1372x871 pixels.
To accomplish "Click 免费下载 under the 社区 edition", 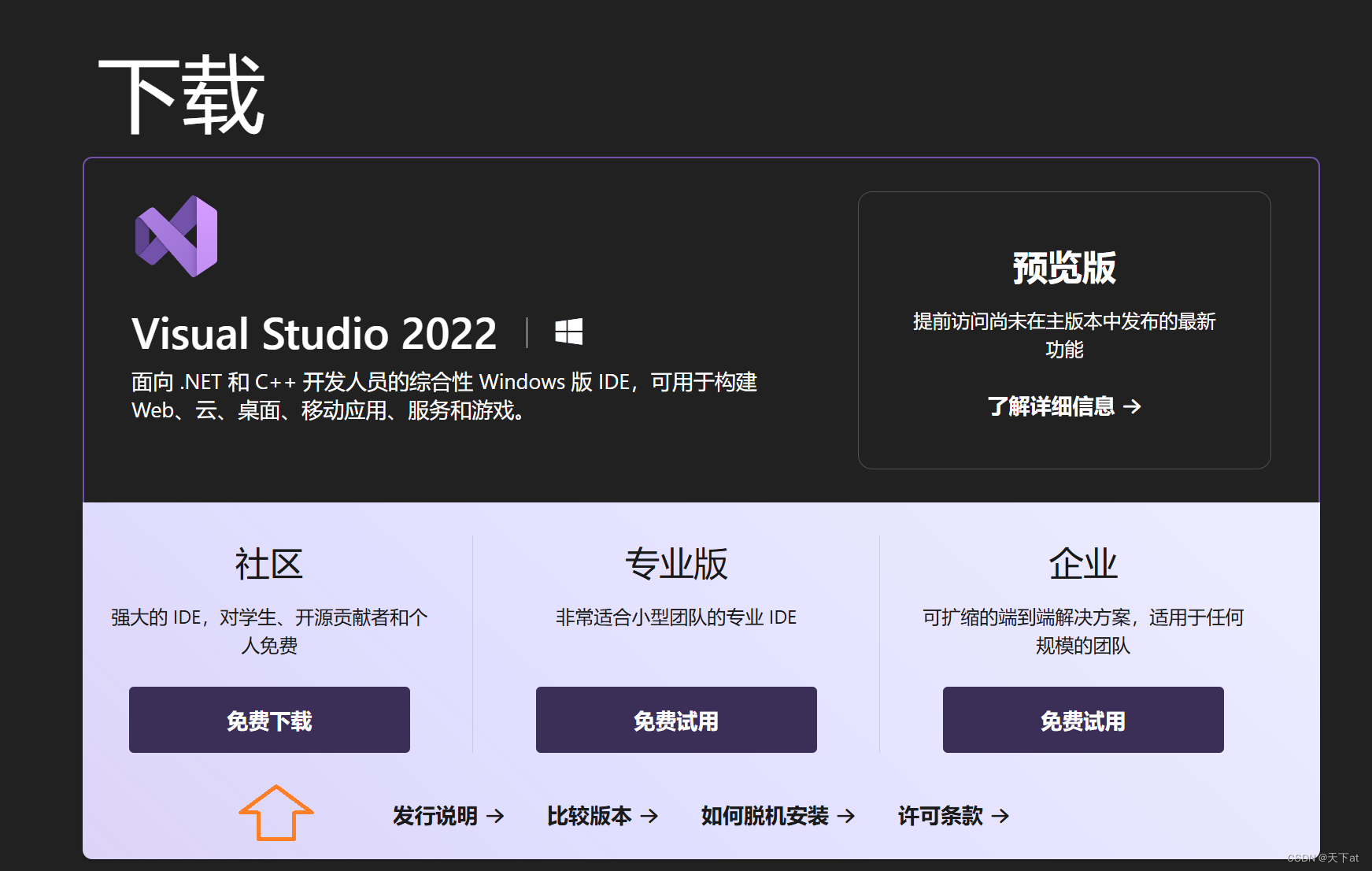I will pos(268,719).
